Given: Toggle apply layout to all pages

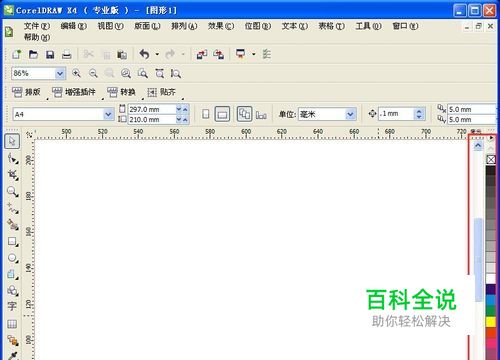Looking at the screenshot, I should point(244,114).
